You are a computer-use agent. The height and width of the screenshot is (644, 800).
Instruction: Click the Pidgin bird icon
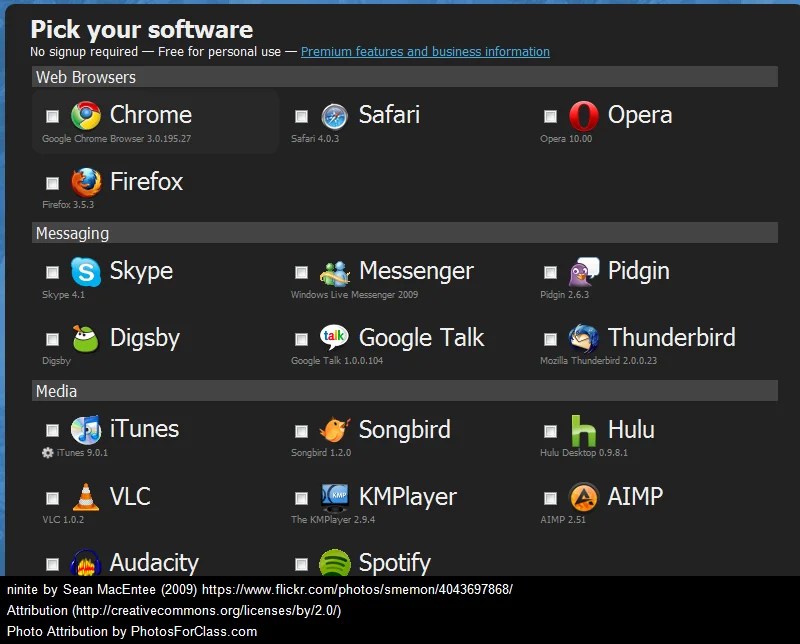click(x=584, y=271)
